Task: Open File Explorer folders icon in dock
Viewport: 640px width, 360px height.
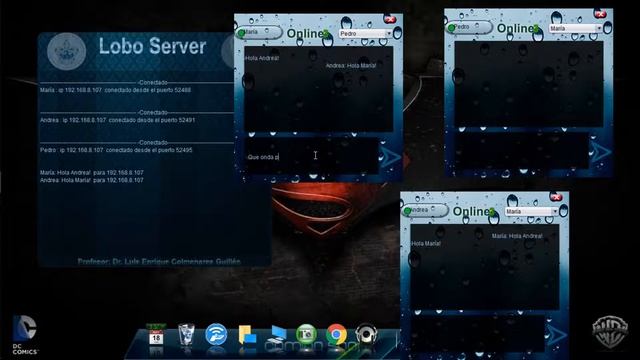Action: [x=247, y=335]
